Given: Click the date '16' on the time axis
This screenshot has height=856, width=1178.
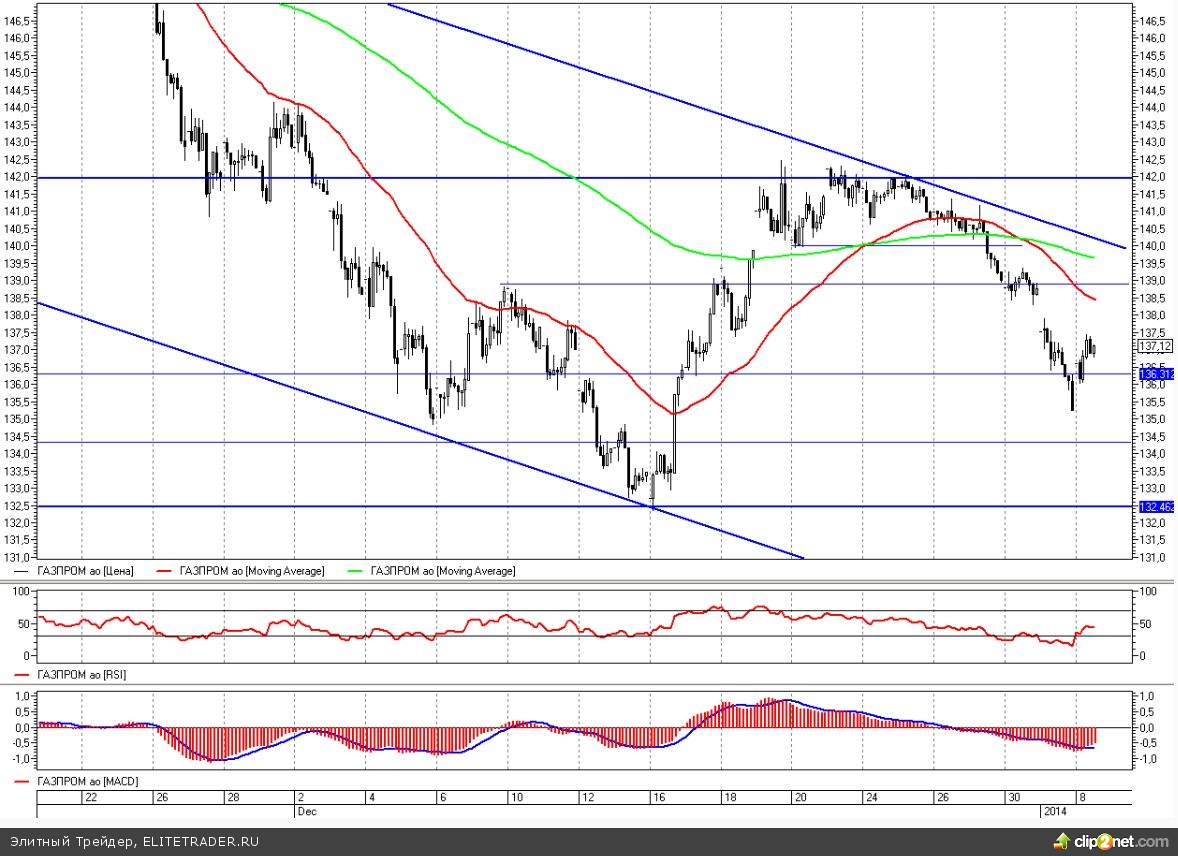Looking at the screenshot, I should pos(658,798).
